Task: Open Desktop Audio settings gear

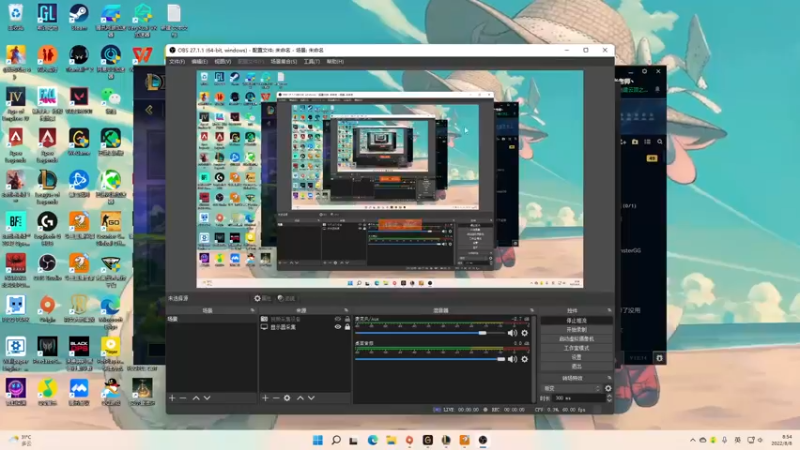Action: (524, 359)
